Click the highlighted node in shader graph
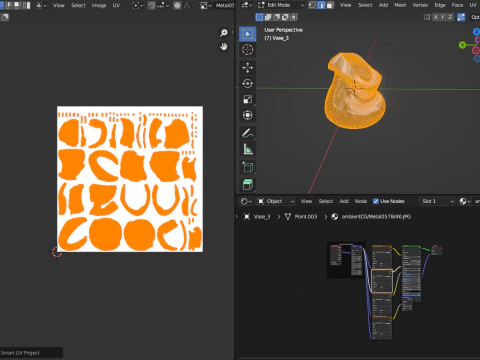480x360 pixels. tap(382, 281)
